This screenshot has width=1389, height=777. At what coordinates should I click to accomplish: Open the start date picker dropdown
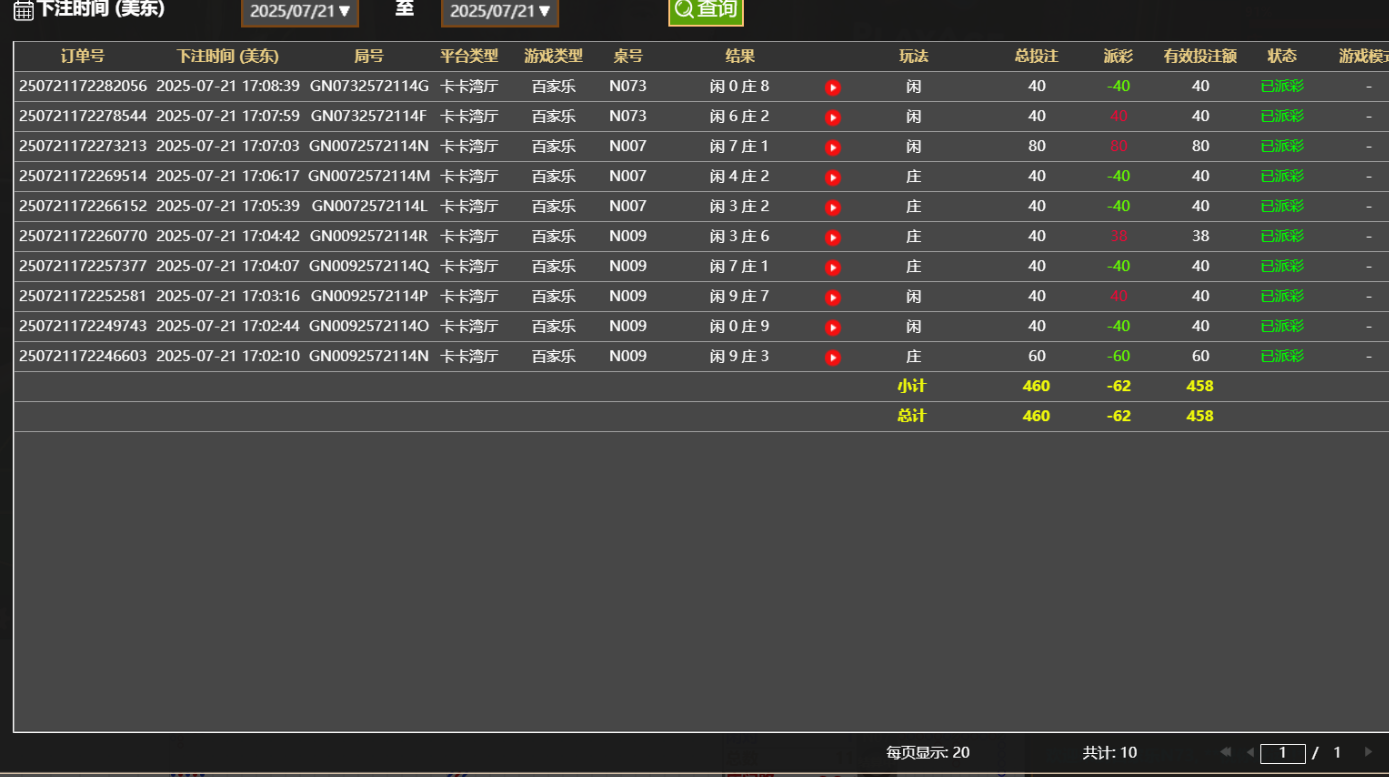pos(299,13)
